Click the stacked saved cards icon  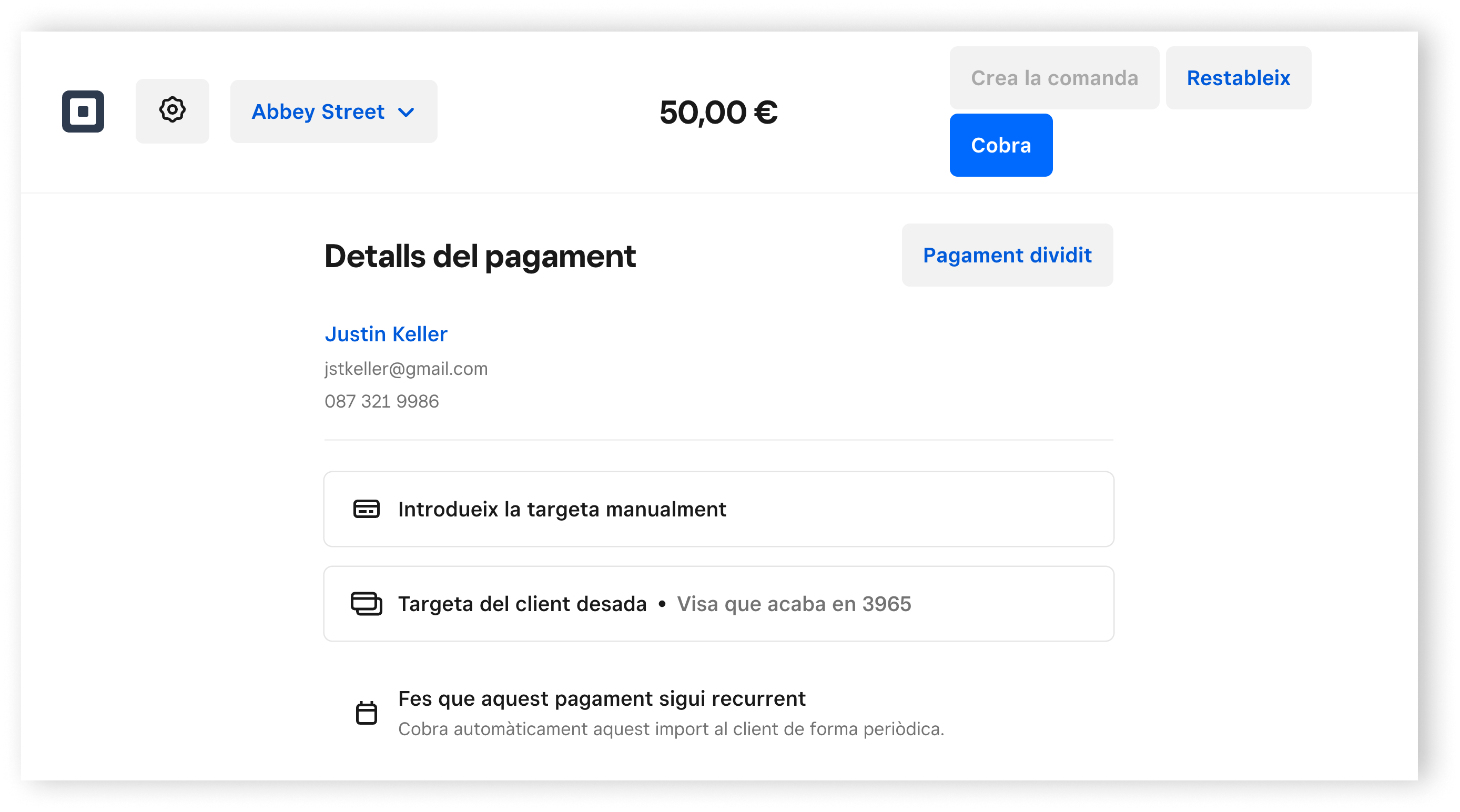[366, 603]
